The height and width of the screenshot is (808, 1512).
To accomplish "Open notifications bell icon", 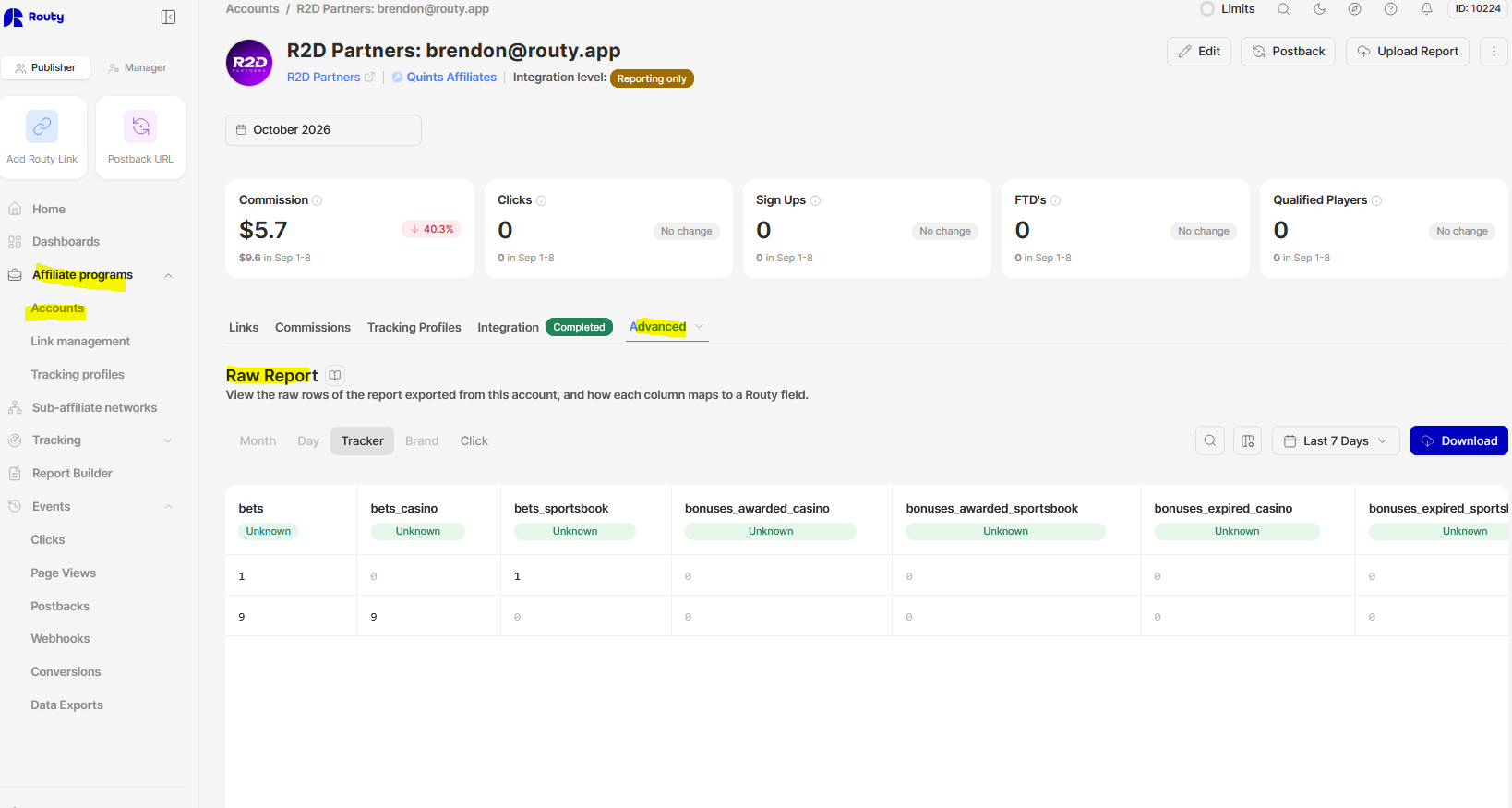I will point(1426,9).
